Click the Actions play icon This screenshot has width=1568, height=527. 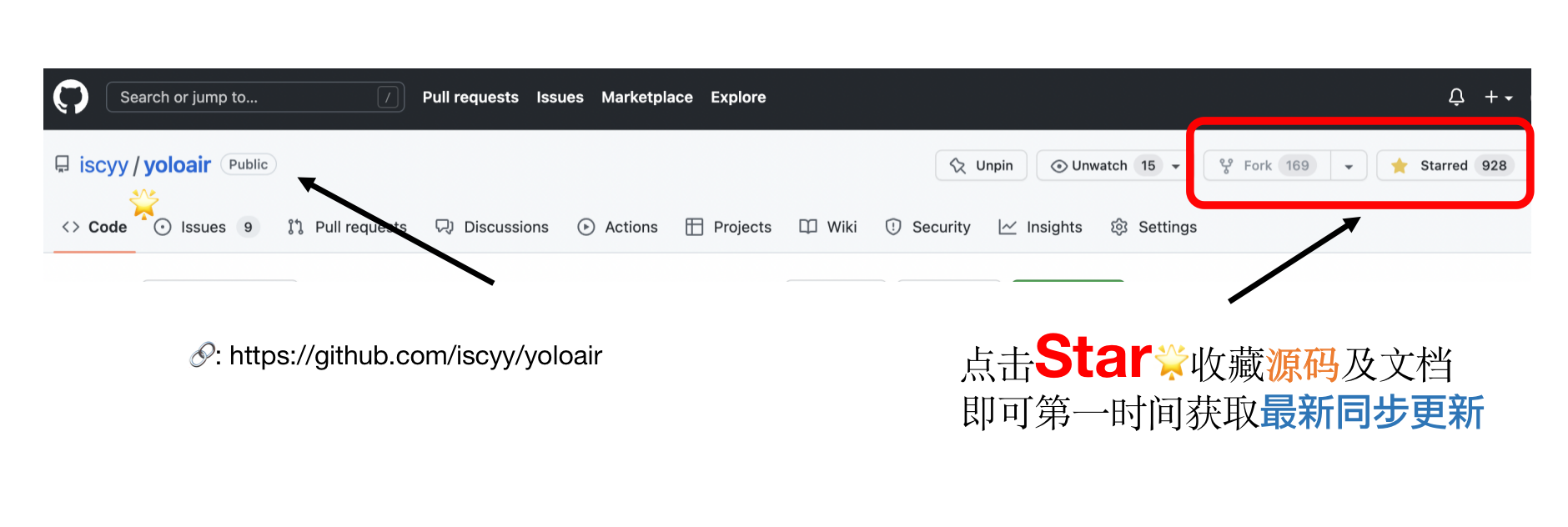pos(586,227)
